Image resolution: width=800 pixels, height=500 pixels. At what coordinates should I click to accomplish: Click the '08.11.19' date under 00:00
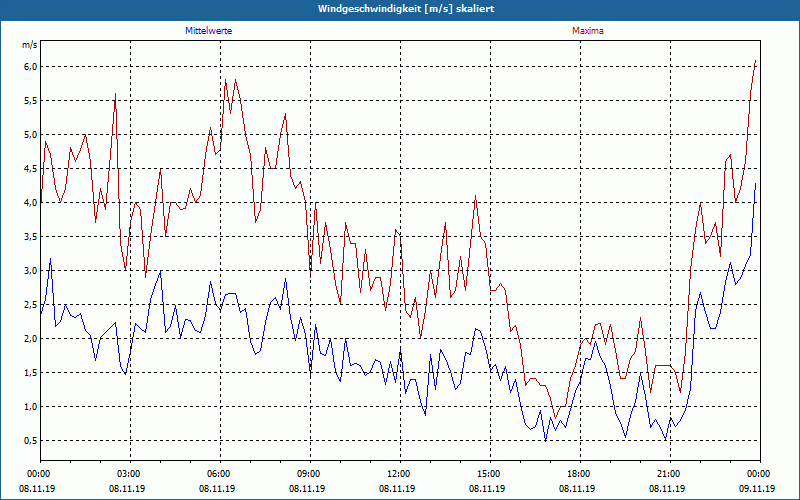pyautogui.click(x=37, y=488)
